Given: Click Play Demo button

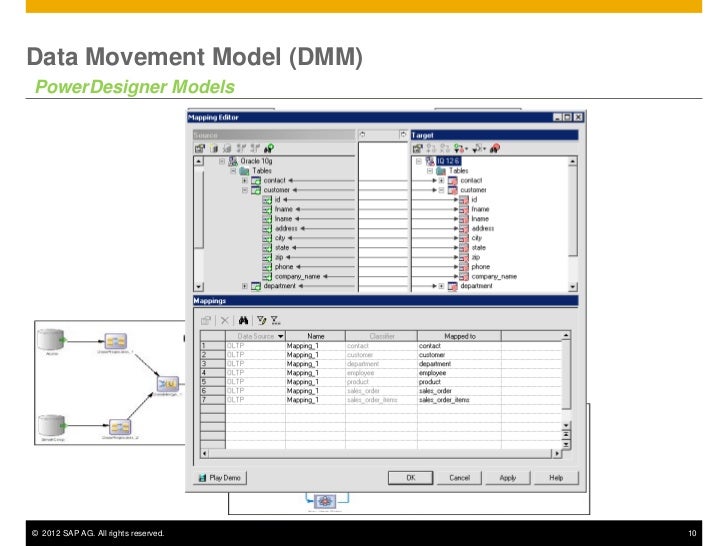Looking at the screenshot, I should click(x=220, y=478).
